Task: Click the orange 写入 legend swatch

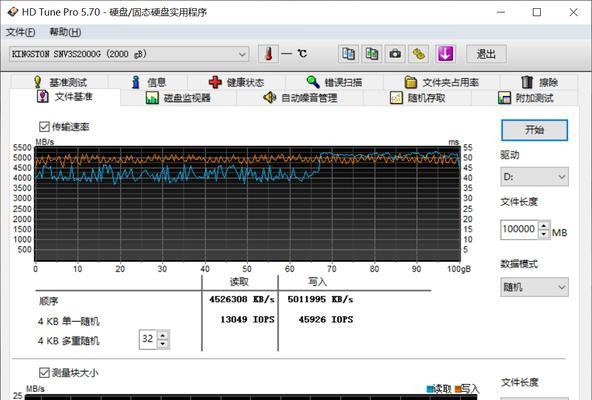Action: (x=458, y=389)
